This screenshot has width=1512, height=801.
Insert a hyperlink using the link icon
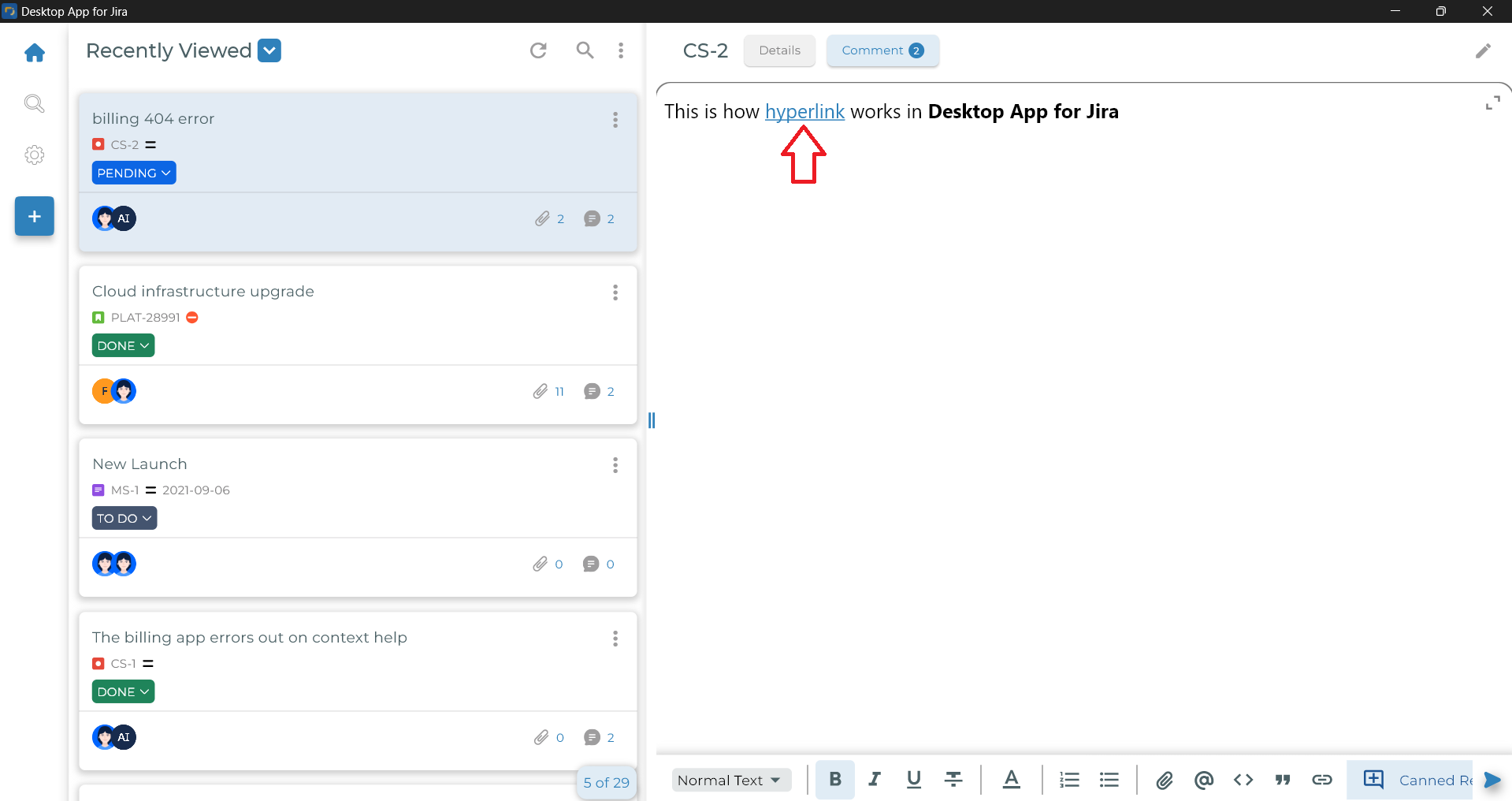1323,780
